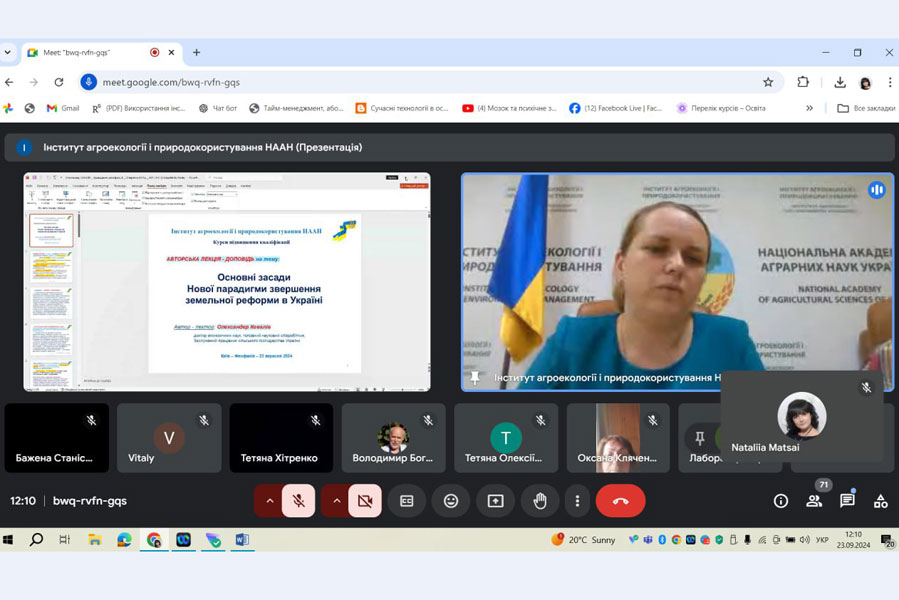This screenshot has width=899, height=600.
Task: Click the weather widget 20°C Sunny
Action: click(x=583, y=540)
